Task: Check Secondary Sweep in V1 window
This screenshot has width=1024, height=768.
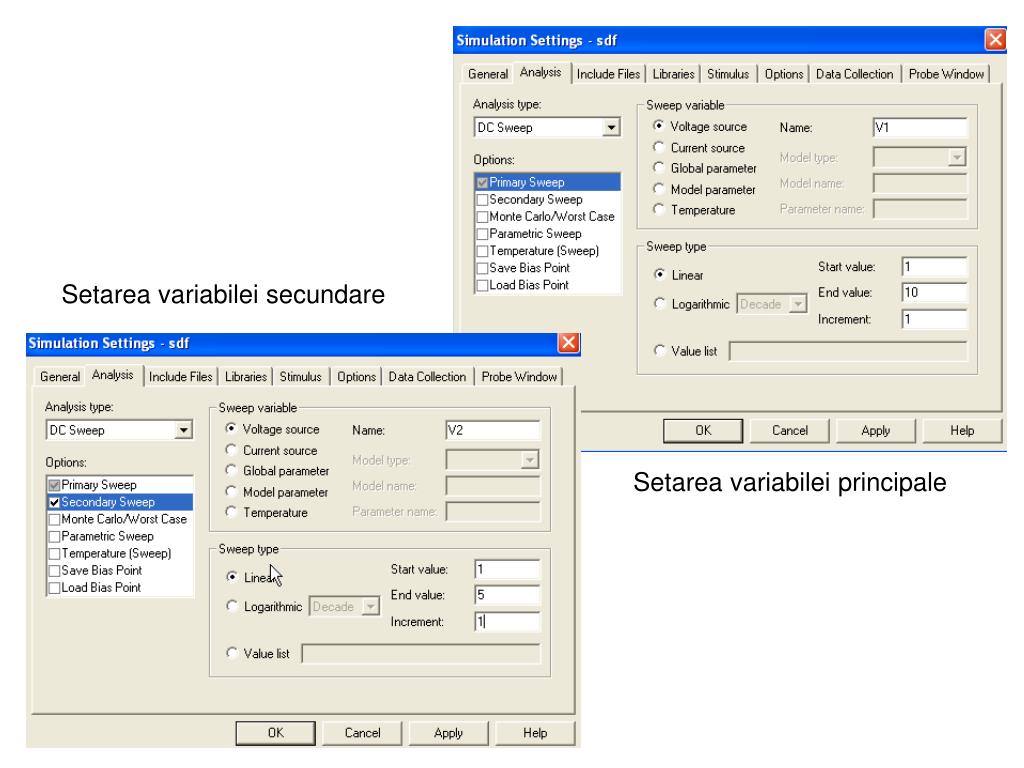Action: (x=483, y=200)
